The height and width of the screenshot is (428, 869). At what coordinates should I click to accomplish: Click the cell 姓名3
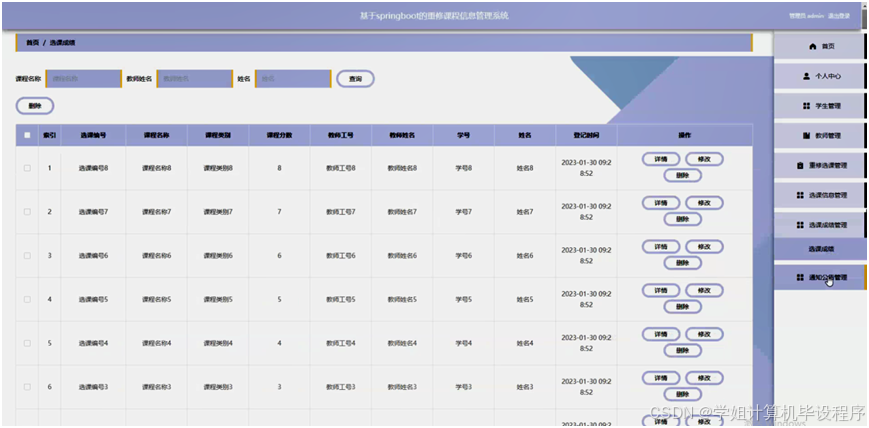pyautogui.click(x=525, y=387)
